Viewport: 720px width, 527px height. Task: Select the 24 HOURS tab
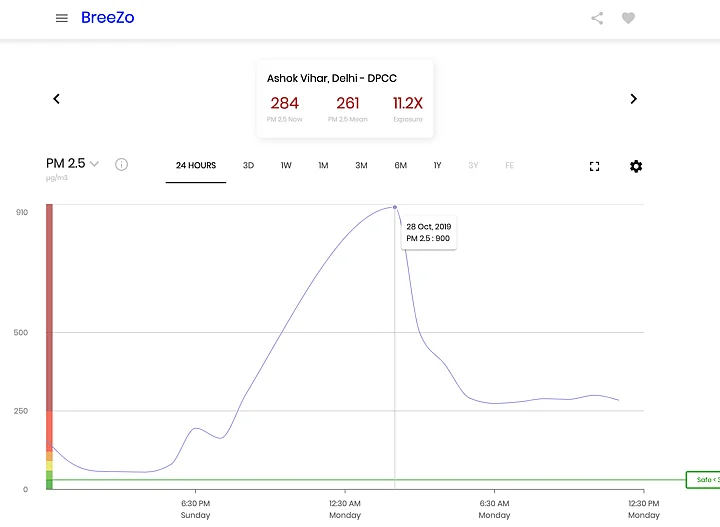196,166
